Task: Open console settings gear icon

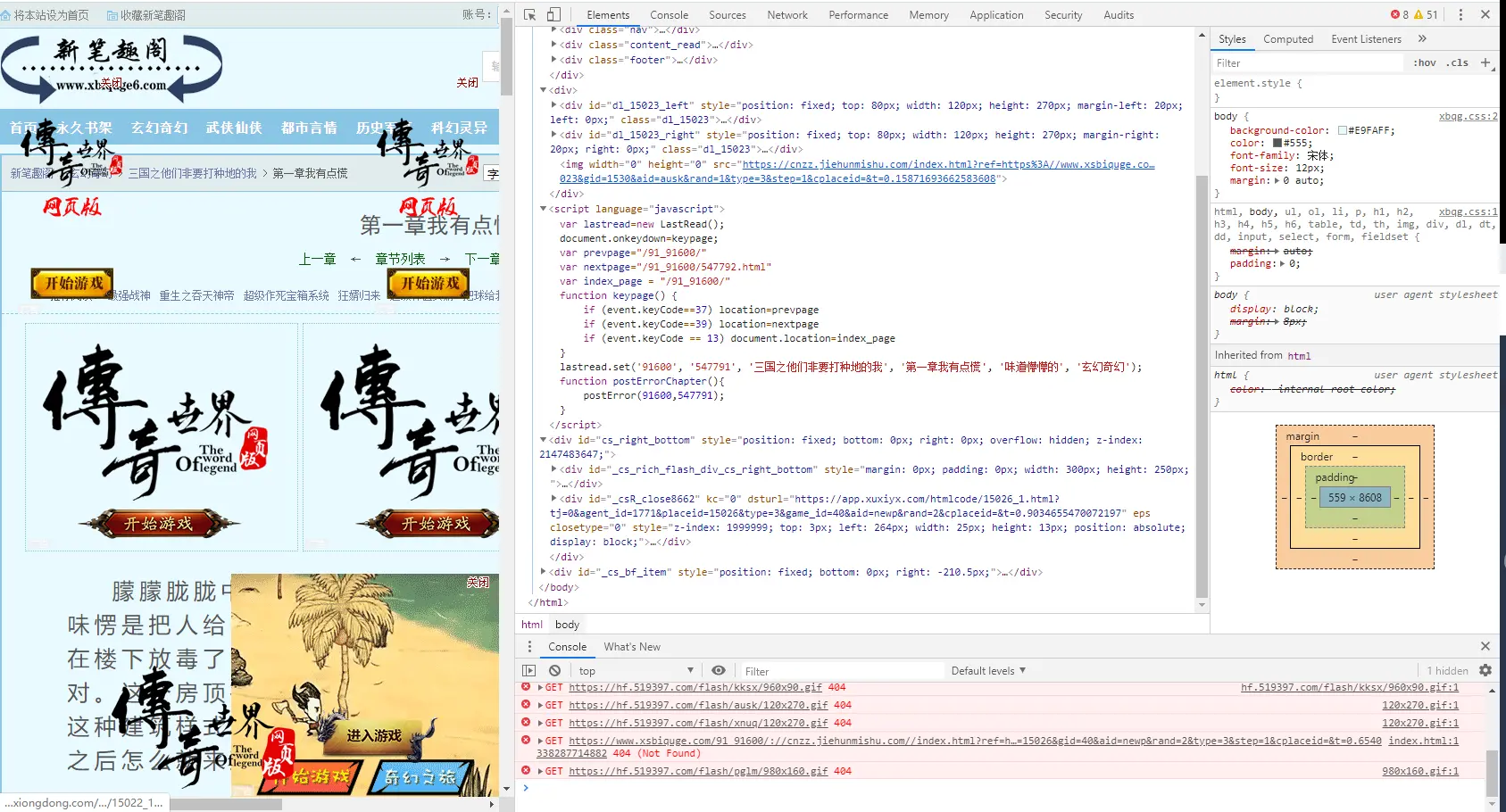Action: 1485,670
